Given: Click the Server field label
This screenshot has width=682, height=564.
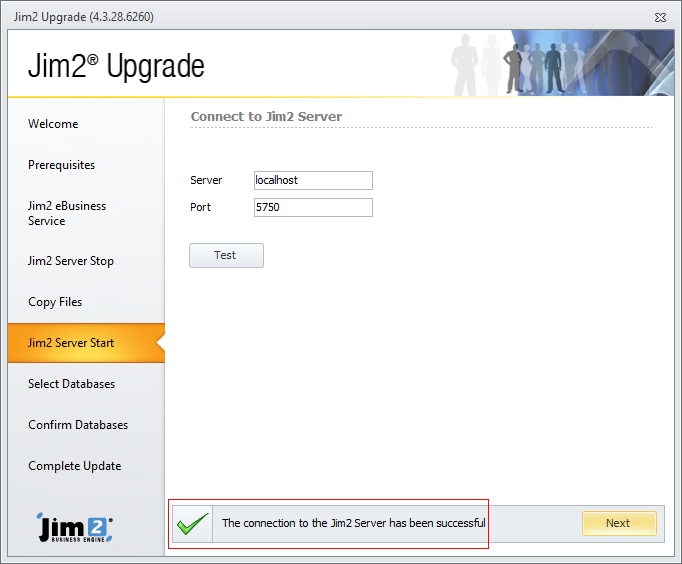Looking at the screenshot, I should [206, 180].
